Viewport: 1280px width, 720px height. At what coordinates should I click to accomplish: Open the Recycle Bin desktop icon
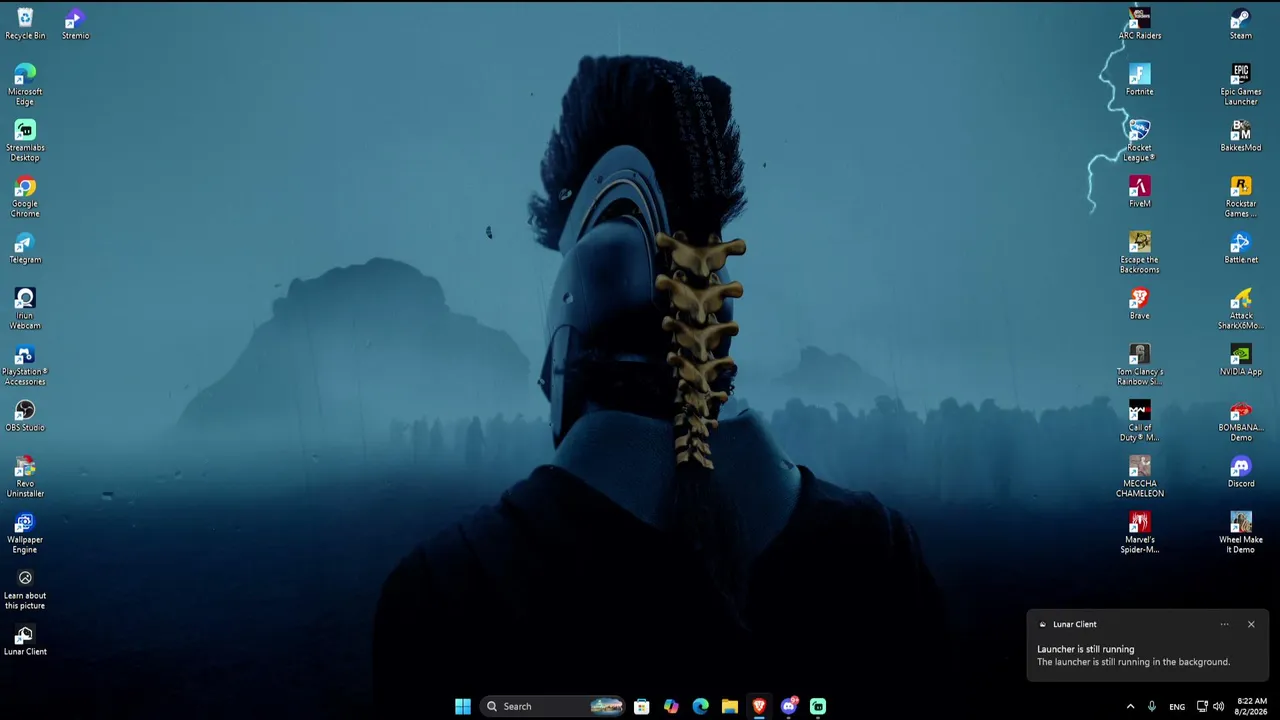(25, 24)
